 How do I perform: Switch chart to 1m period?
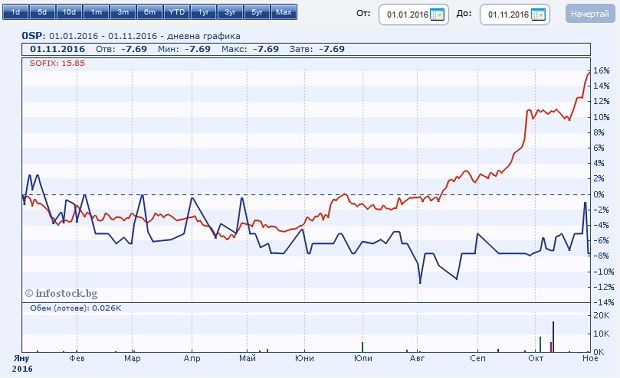click(96, 12)
